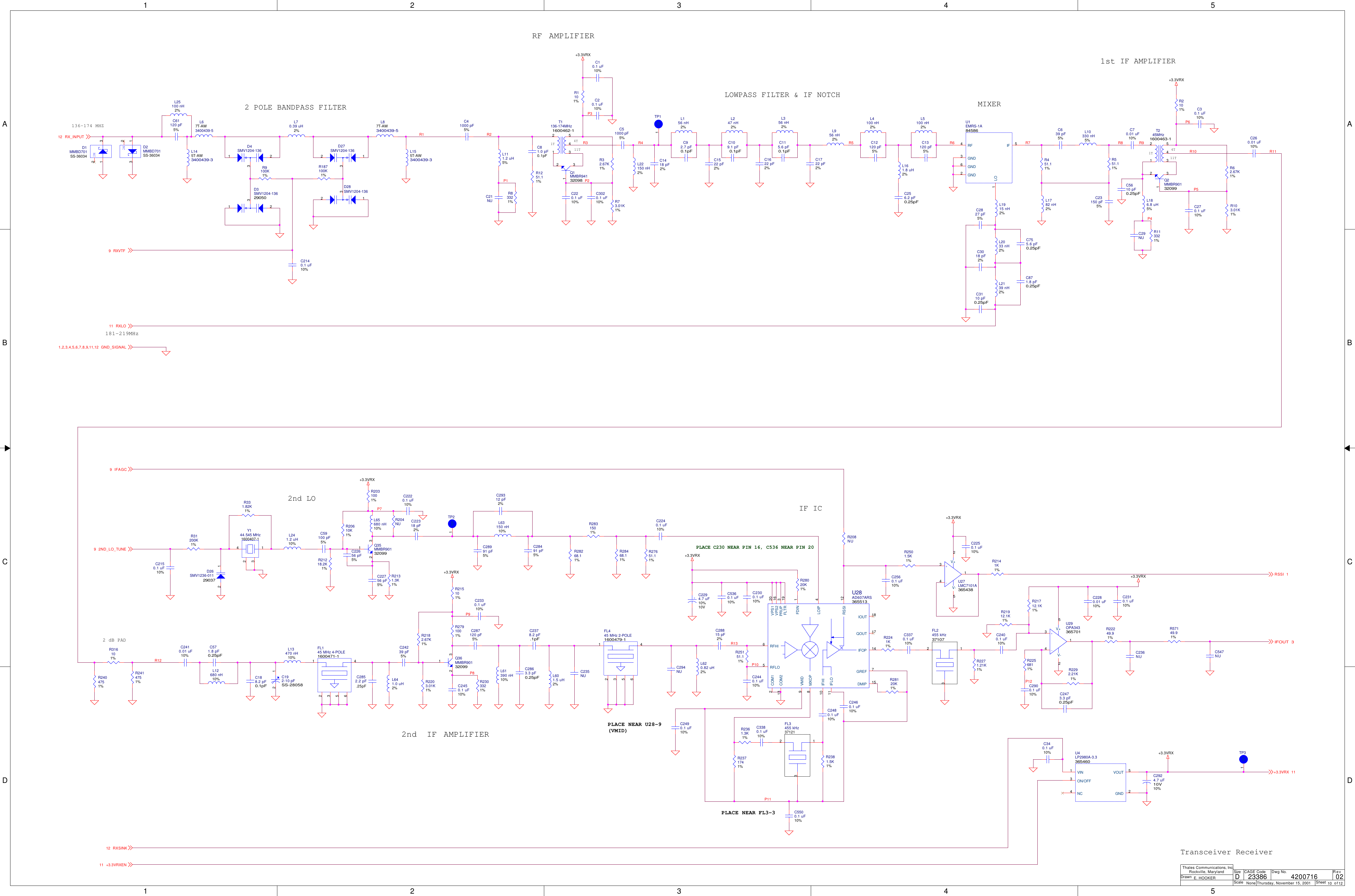
Task: Click the Q2 MMBR901 transistor symbol
Action: 1159,177
